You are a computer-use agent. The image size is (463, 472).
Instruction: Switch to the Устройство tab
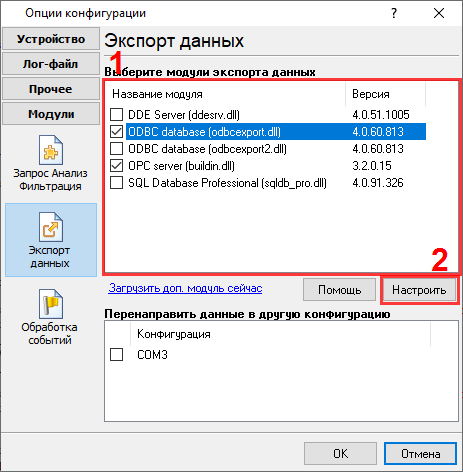(x=51, y=39)
